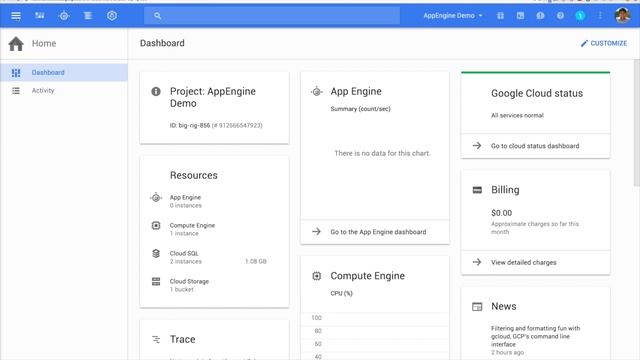640x360 pixels.
Task: Click the Activity list icon in sidebar
Action: point(16,91)
